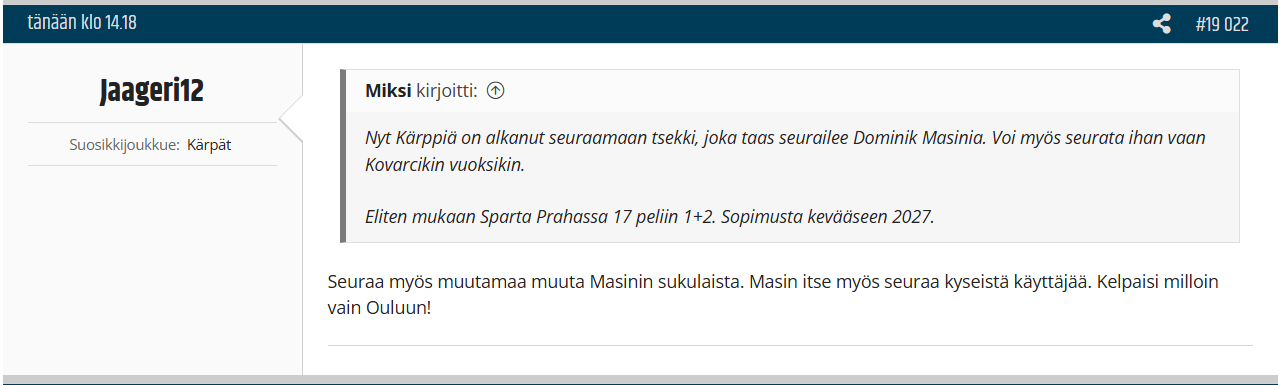
Task: Click the reply line ending vain Ouluun!
Action: point(380,308)
